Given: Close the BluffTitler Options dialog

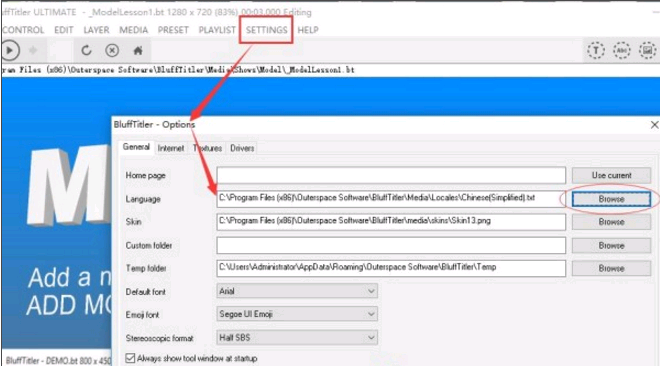Looking at the screenshot, I should coord(654,125).
